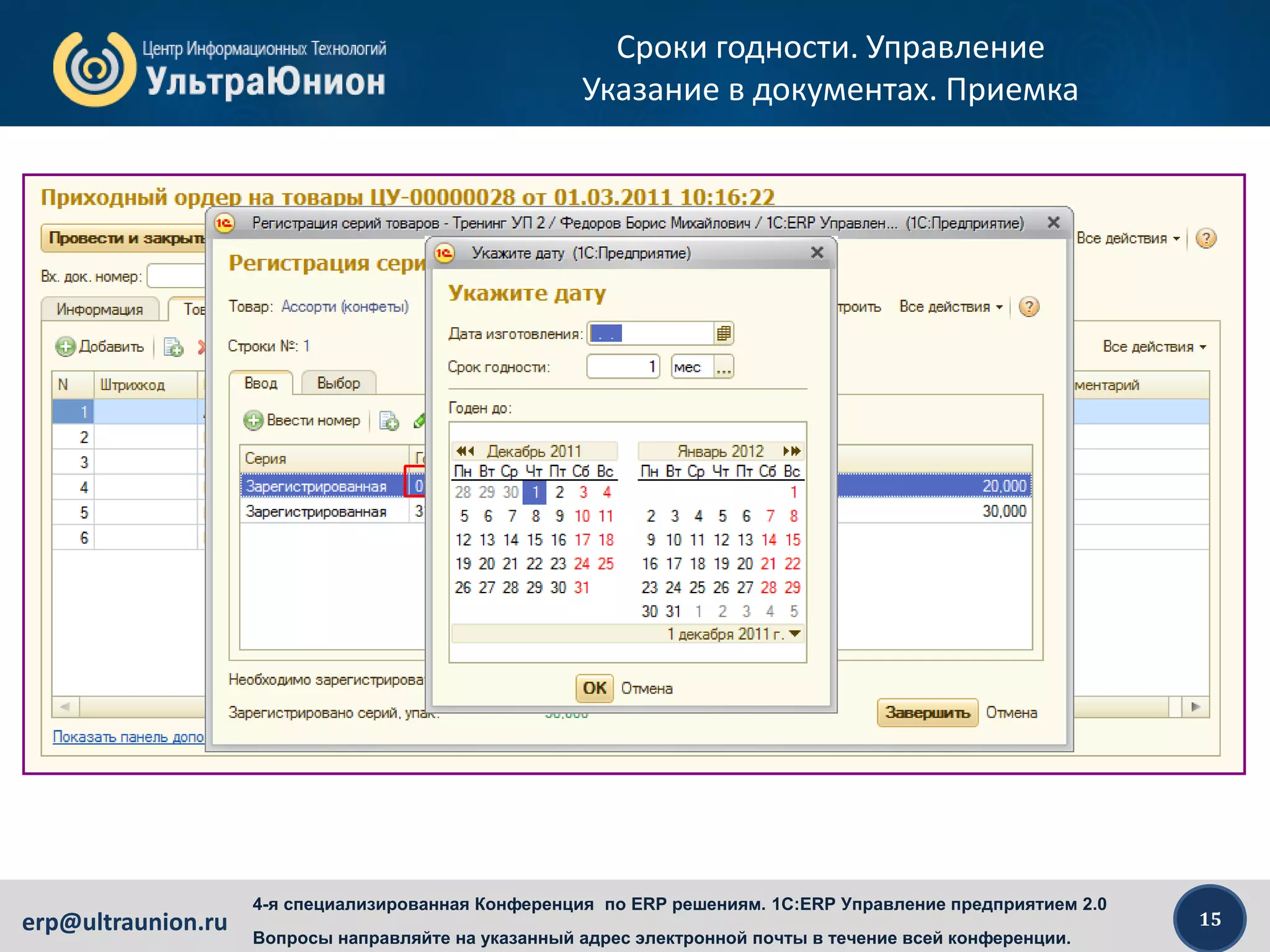Screen dimensions: 1270x952
Task: Close the Укажите дату dialog
Action: tap(817, 253)
